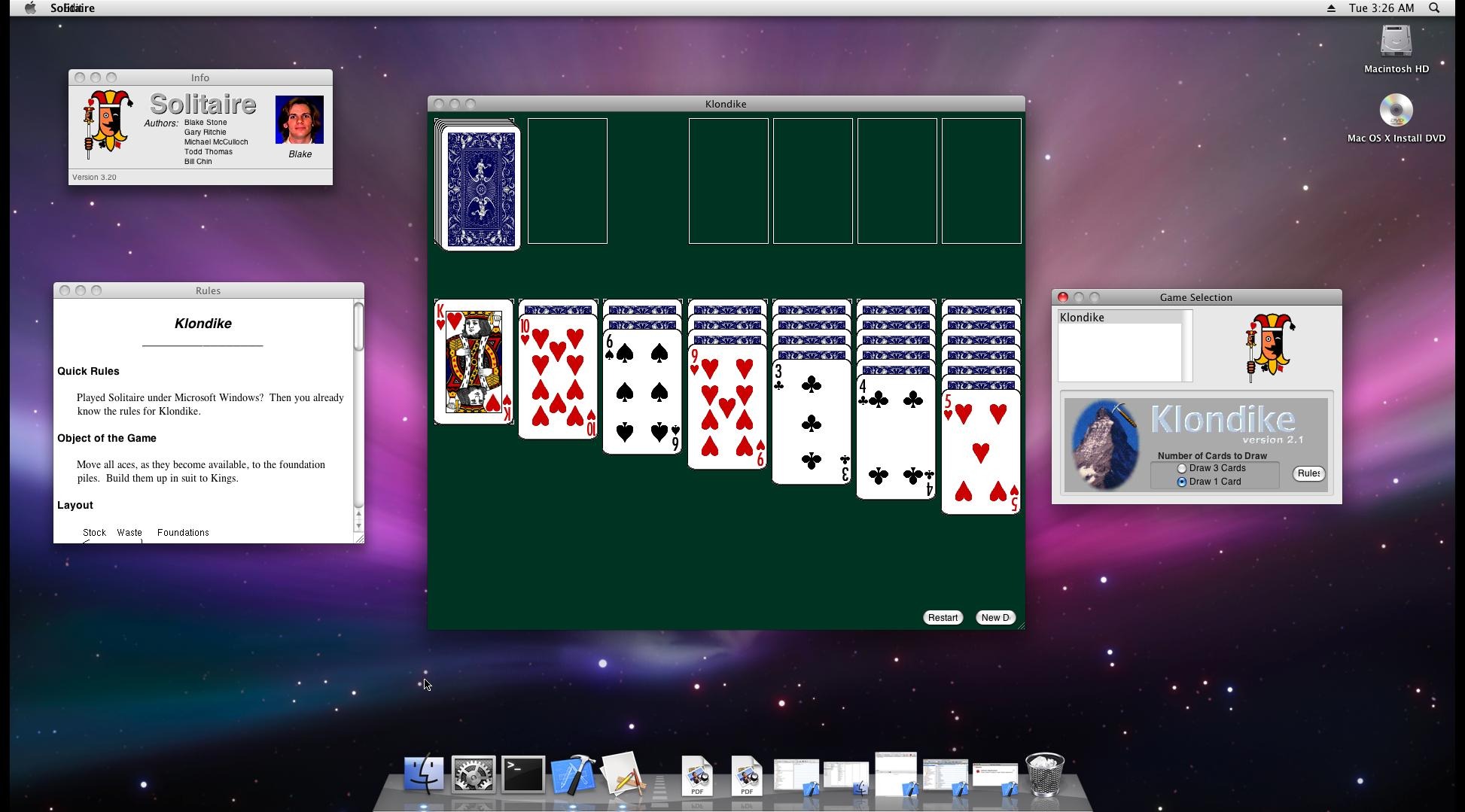Image resolution: width=1465 pixels, height=812 pixels.
Task: Click the face-down stock deck
Action: (x=482, y=187)
